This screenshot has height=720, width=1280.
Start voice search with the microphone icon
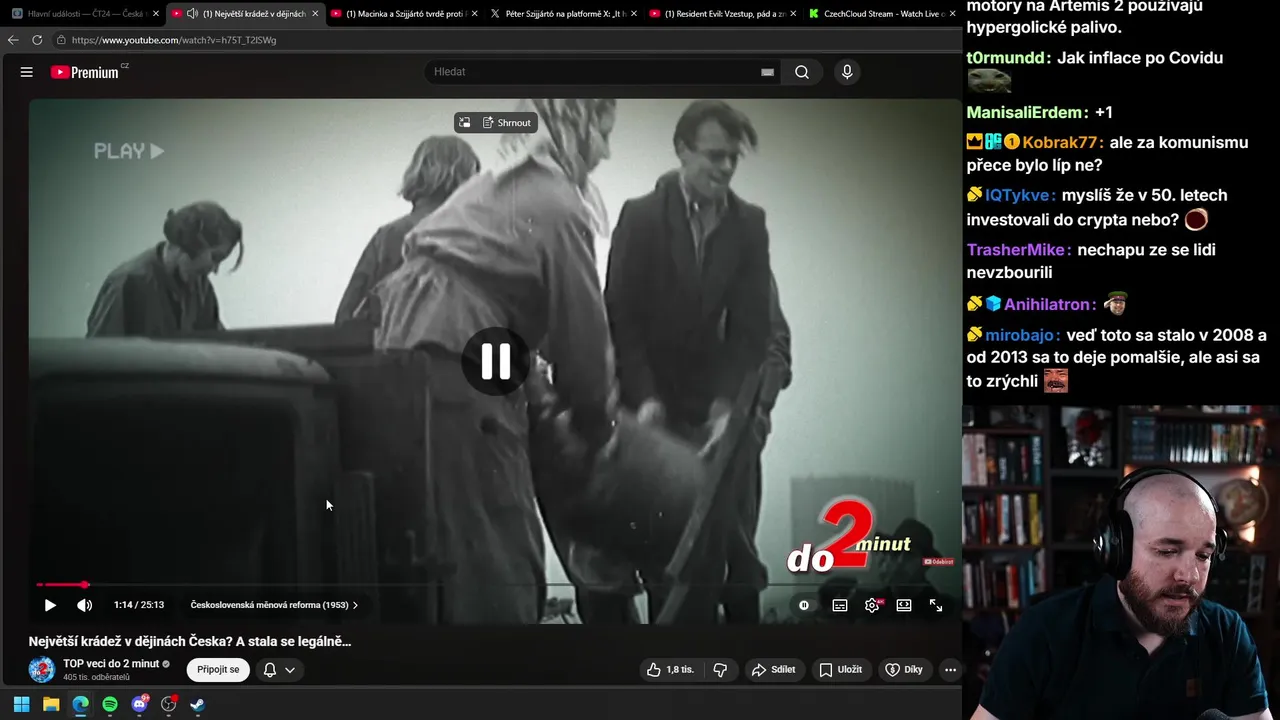click(x=847, y=72)
